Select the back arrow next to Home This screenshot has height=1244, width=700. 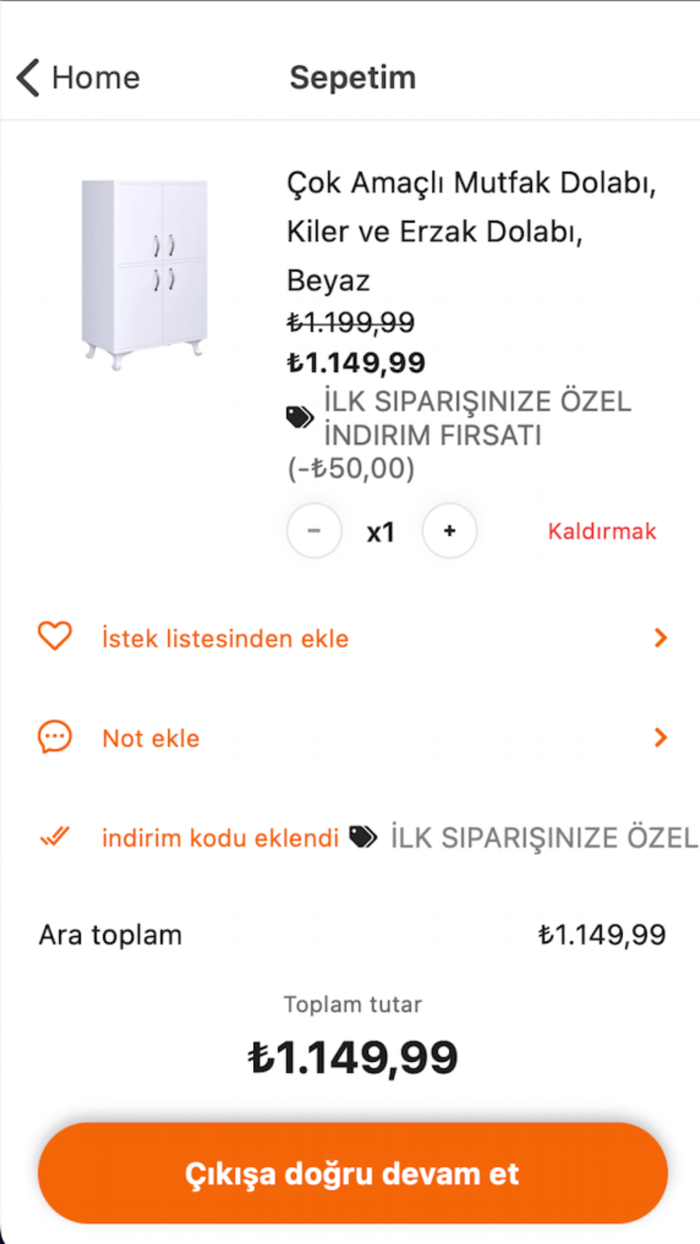point(26,77)
